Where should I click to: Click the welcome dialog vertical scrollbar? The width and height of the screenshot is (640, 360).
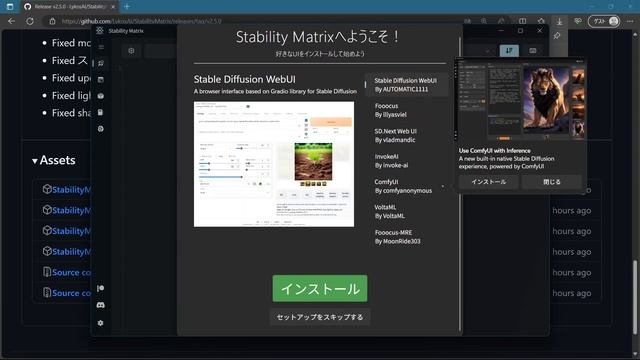click(x=460, y=184)
